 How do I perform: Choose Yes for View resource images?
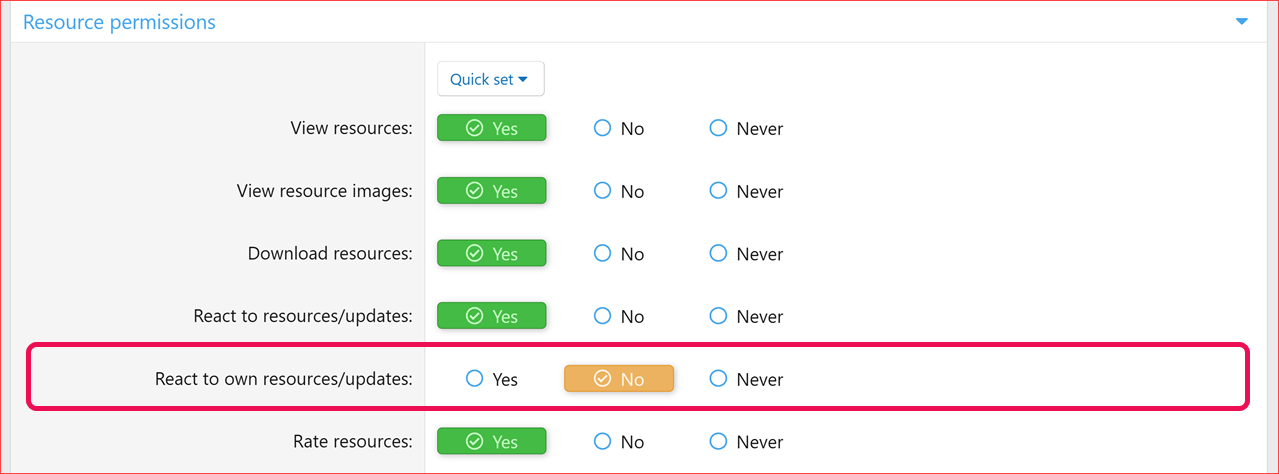pos(491,191)
